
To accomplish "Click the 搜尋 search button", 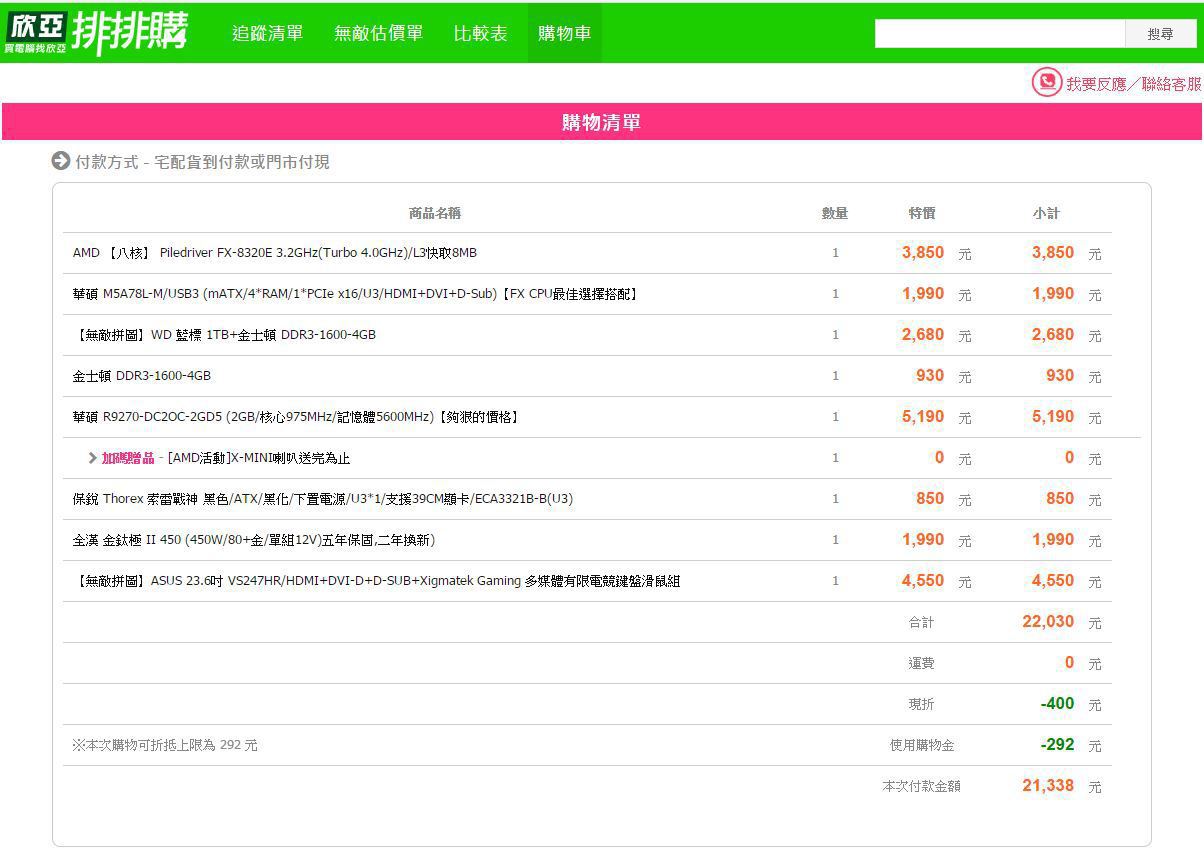I will [x=1161, y=34].
